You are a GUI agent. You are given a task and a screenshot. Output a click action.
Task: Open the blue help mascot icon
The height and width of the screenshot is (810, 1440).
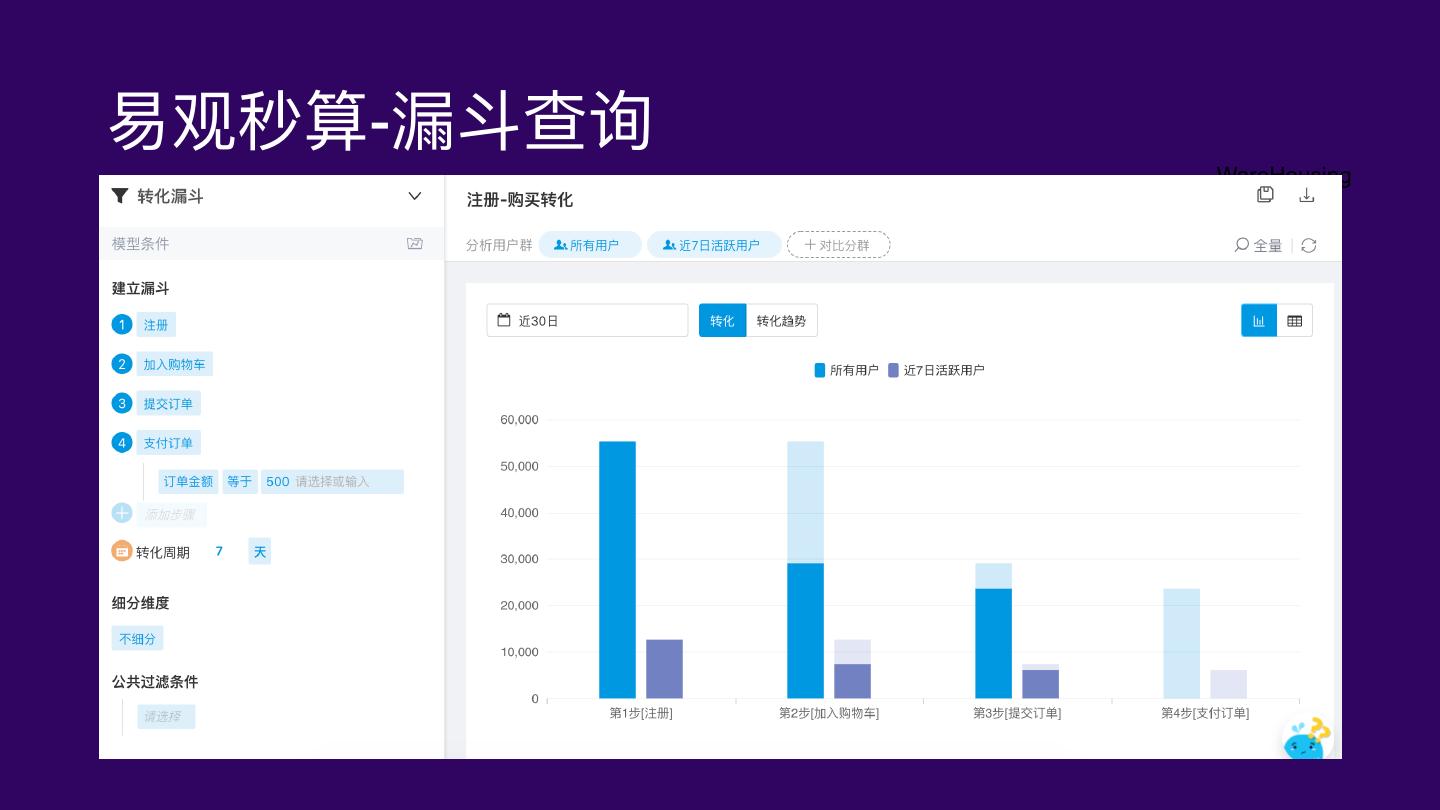click(1308, 739)
